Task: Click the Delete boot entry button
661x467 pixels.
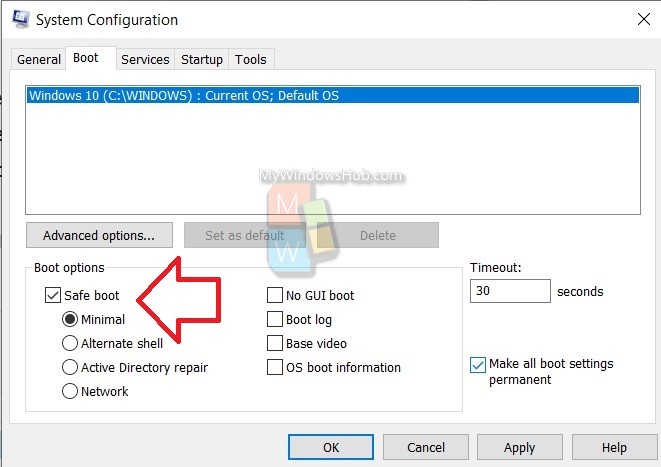Action: 378,235
